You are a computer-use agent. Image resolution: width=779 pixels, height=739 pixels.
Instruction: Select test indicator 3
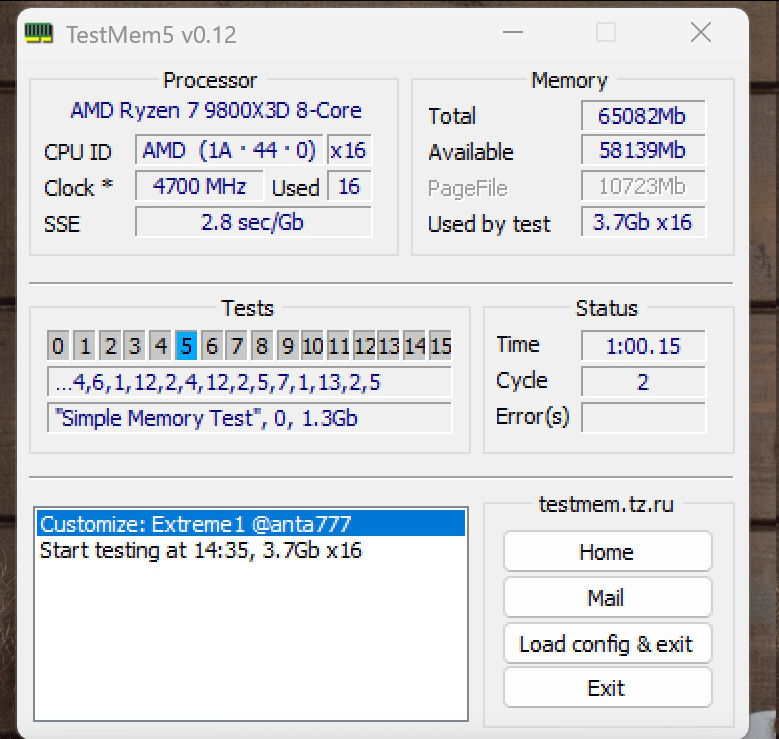135,345
